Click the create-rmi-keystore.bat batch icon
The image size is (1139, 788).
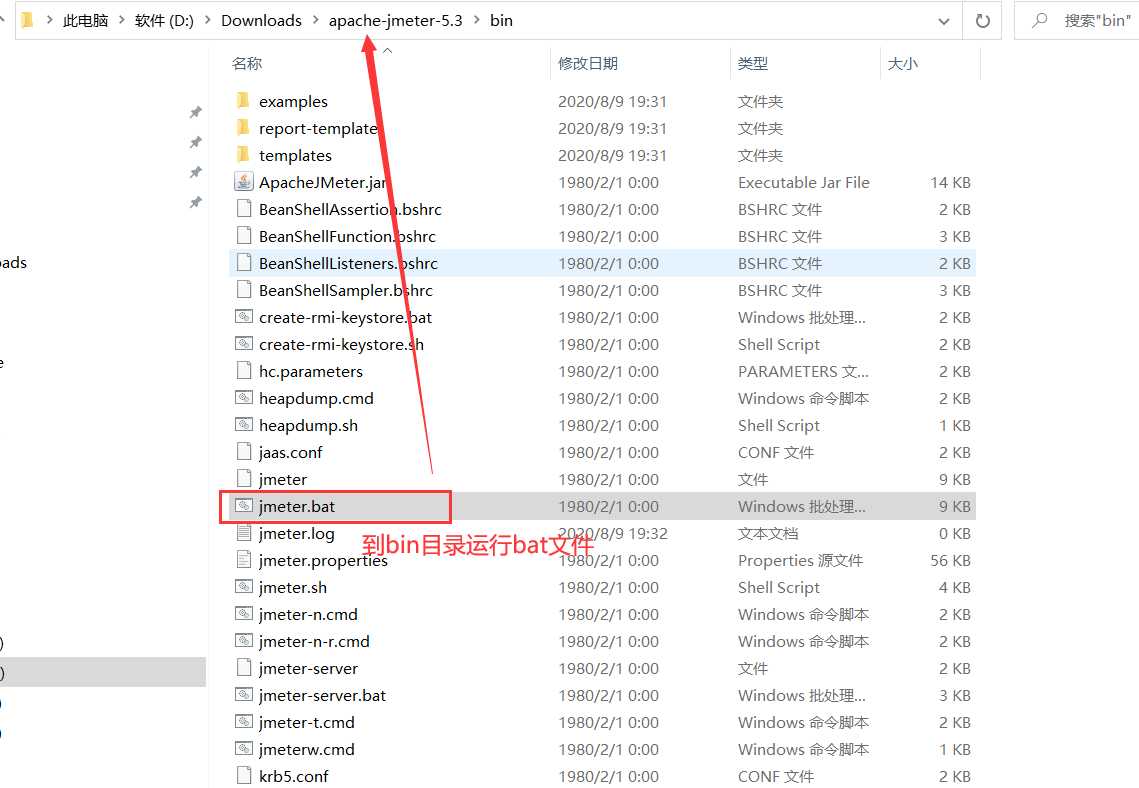243,317
